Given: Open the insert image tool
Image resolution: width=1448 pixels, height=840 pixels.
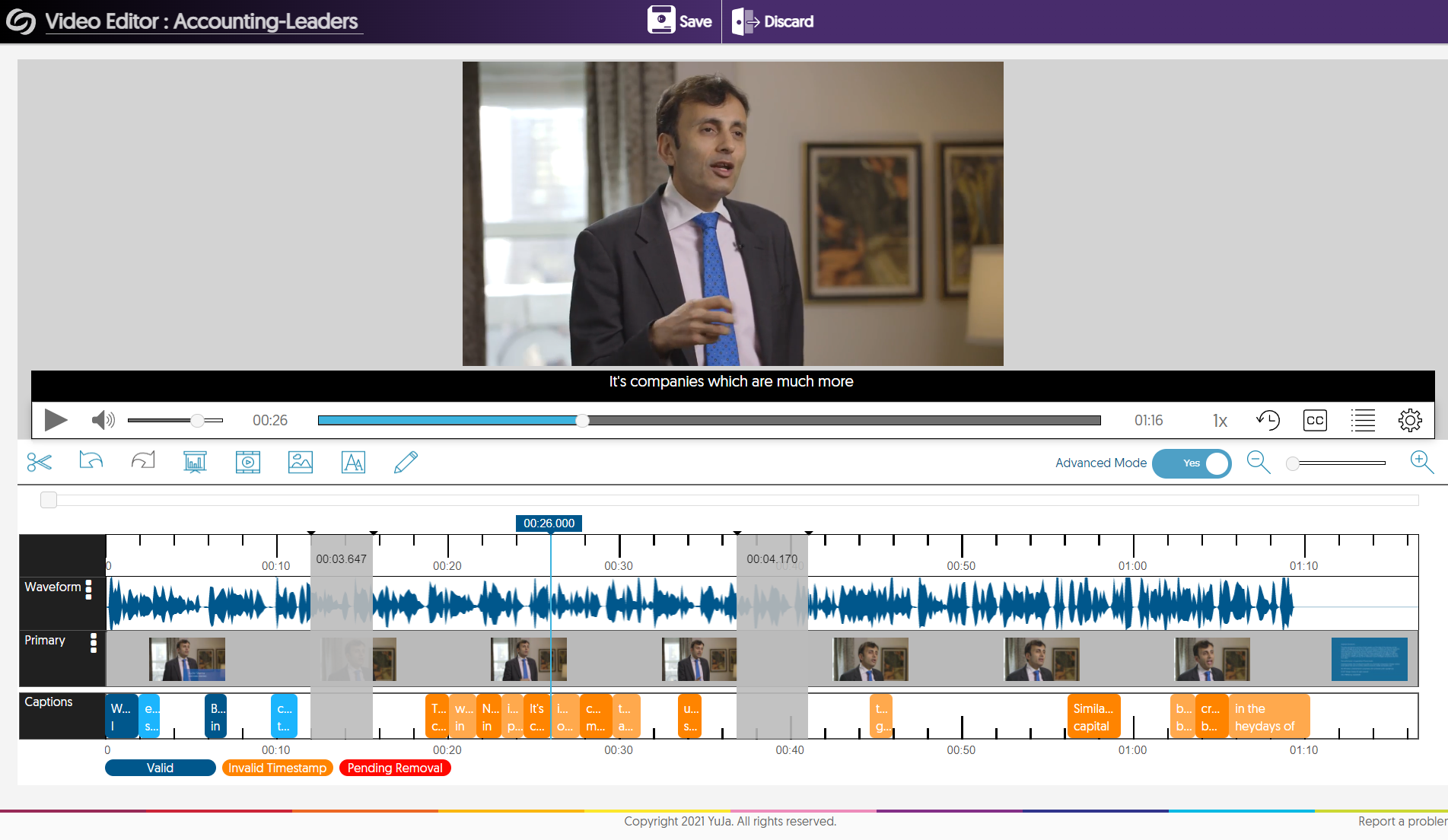Looking at the screenshot, I should pos(301,462).
